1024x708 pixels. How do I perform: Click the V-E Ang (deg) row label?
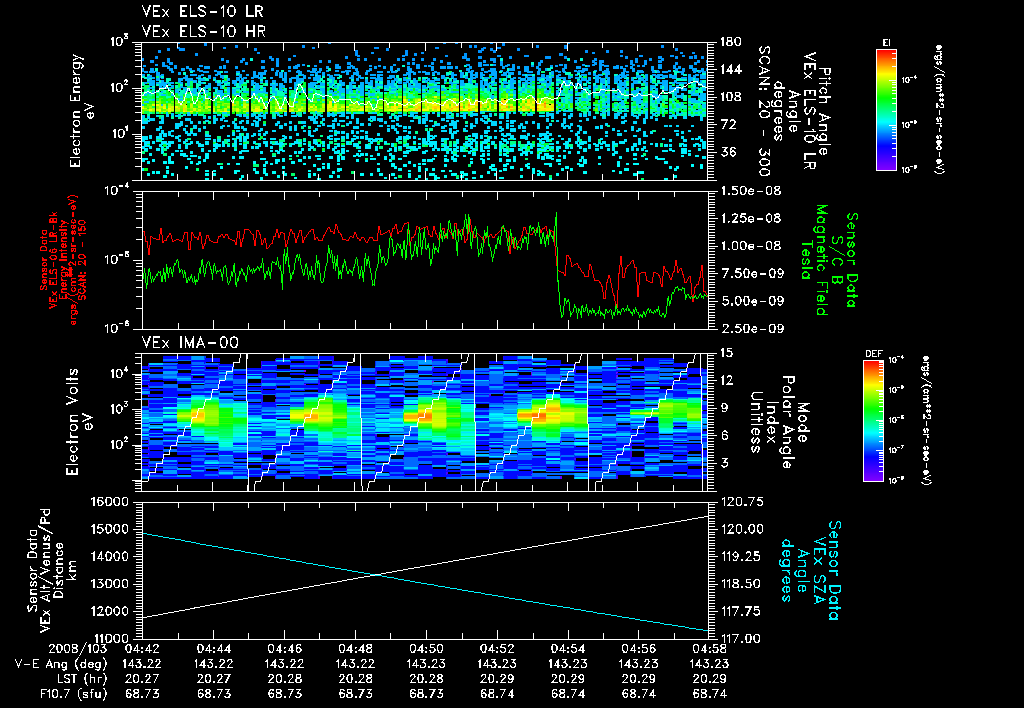(x=61, y=664)
